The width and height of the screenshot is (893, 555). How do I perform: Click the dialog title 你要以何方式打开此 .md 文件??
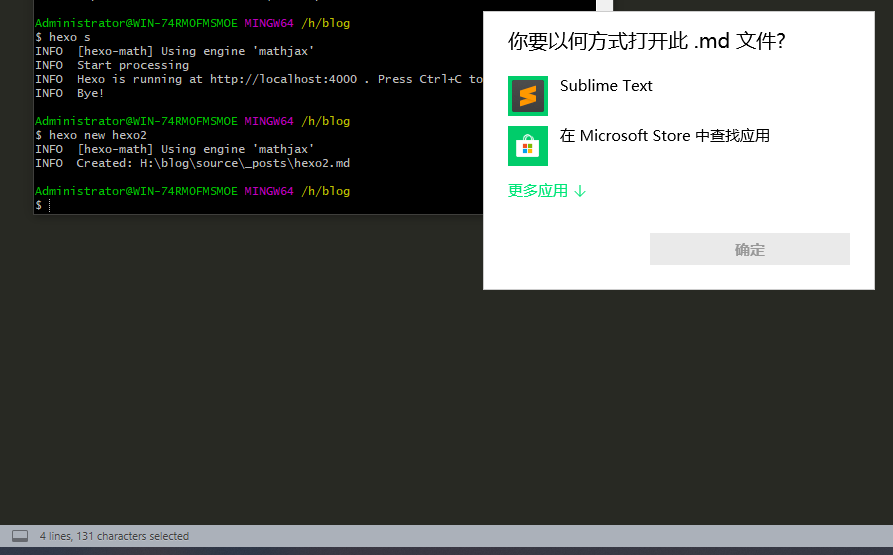646,41
